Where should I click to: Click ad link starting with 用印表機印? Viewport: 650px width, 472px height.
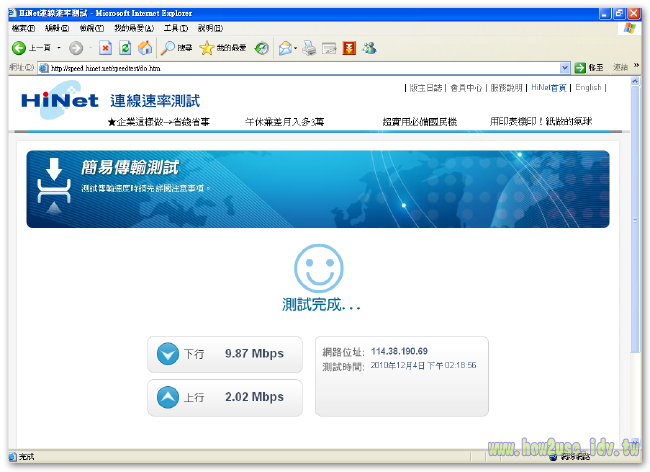pyautogui.click(x=541, y=121)
